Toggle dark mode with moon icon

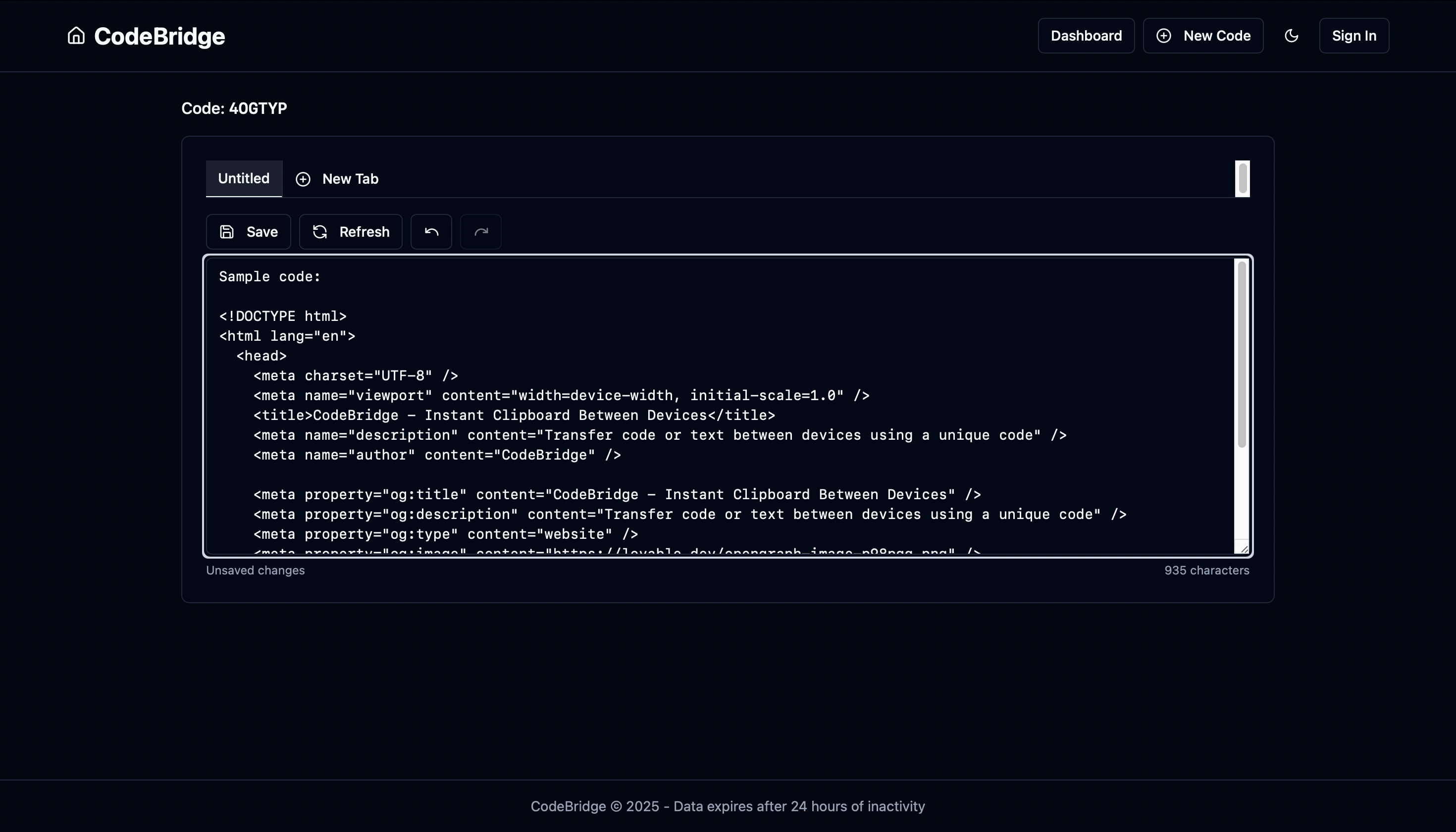[1292, 36]
